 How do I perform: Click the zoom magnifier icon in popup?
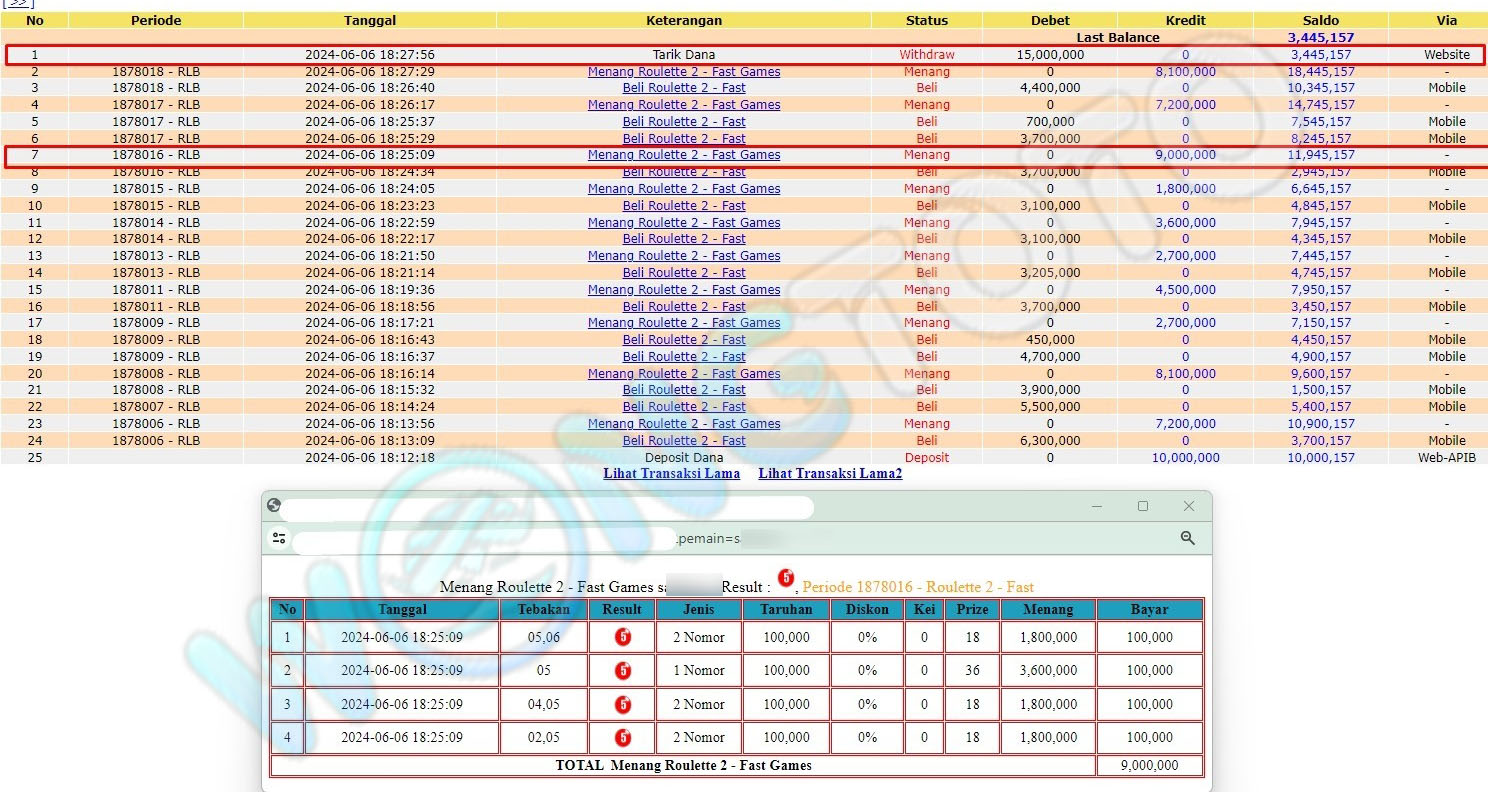[x=1187, y=538]
